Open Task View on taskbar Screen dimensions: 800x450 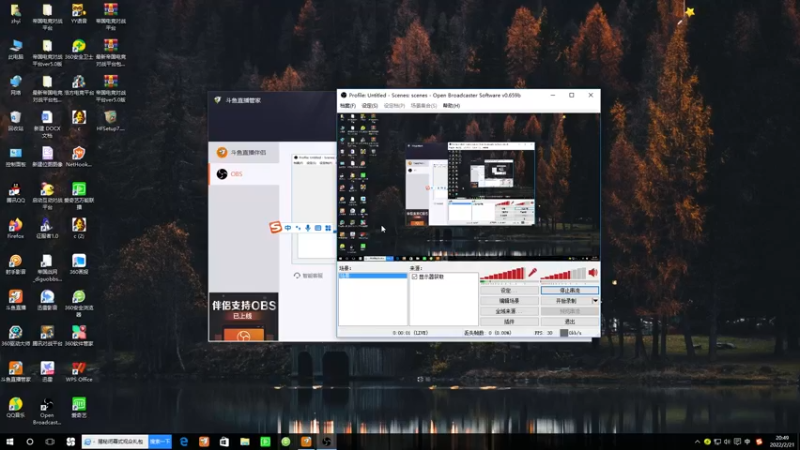point(50,441)
